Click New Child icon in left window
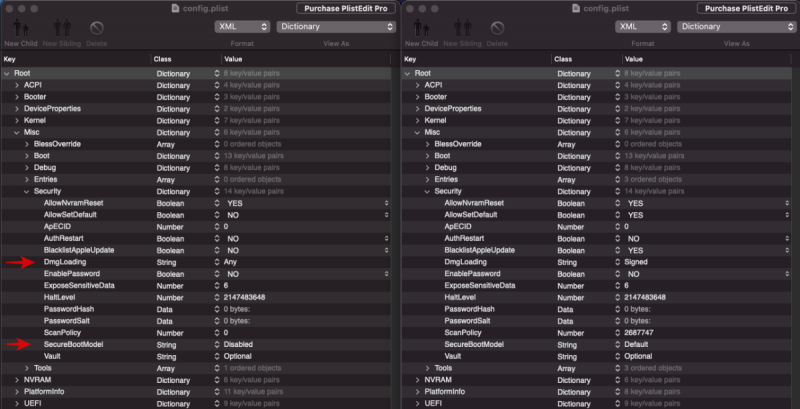This screenshot has height=409, width=800. pyautogui.click(x=21, y=28)
